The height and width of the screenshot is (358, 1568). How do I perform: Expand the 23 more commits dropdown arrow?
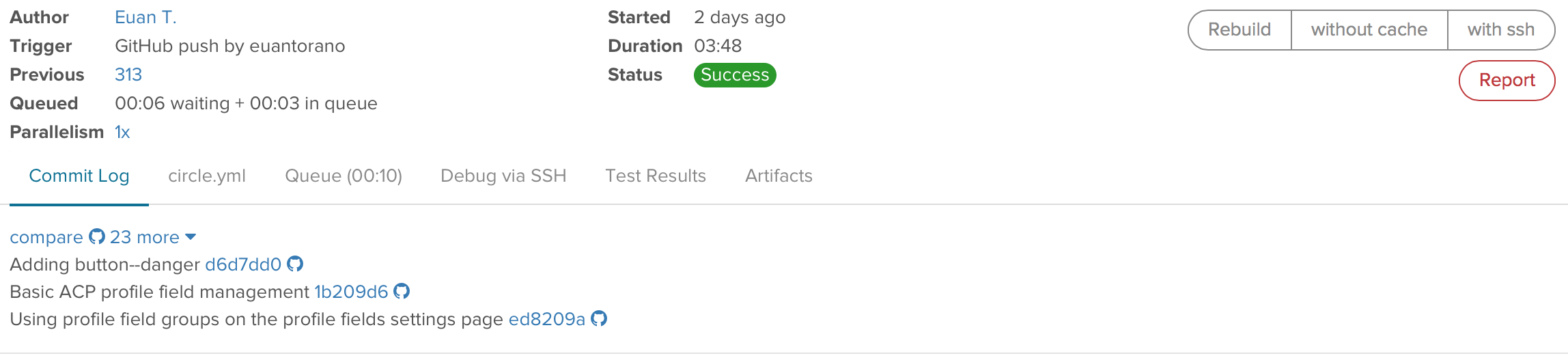(191, 237)
